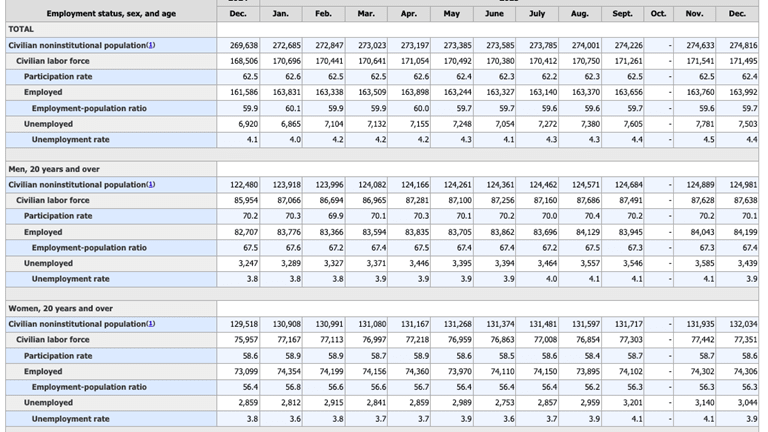Click the cell with value 170,696
This screenshot has width=768, height=432.
click(x=281, y=61)
